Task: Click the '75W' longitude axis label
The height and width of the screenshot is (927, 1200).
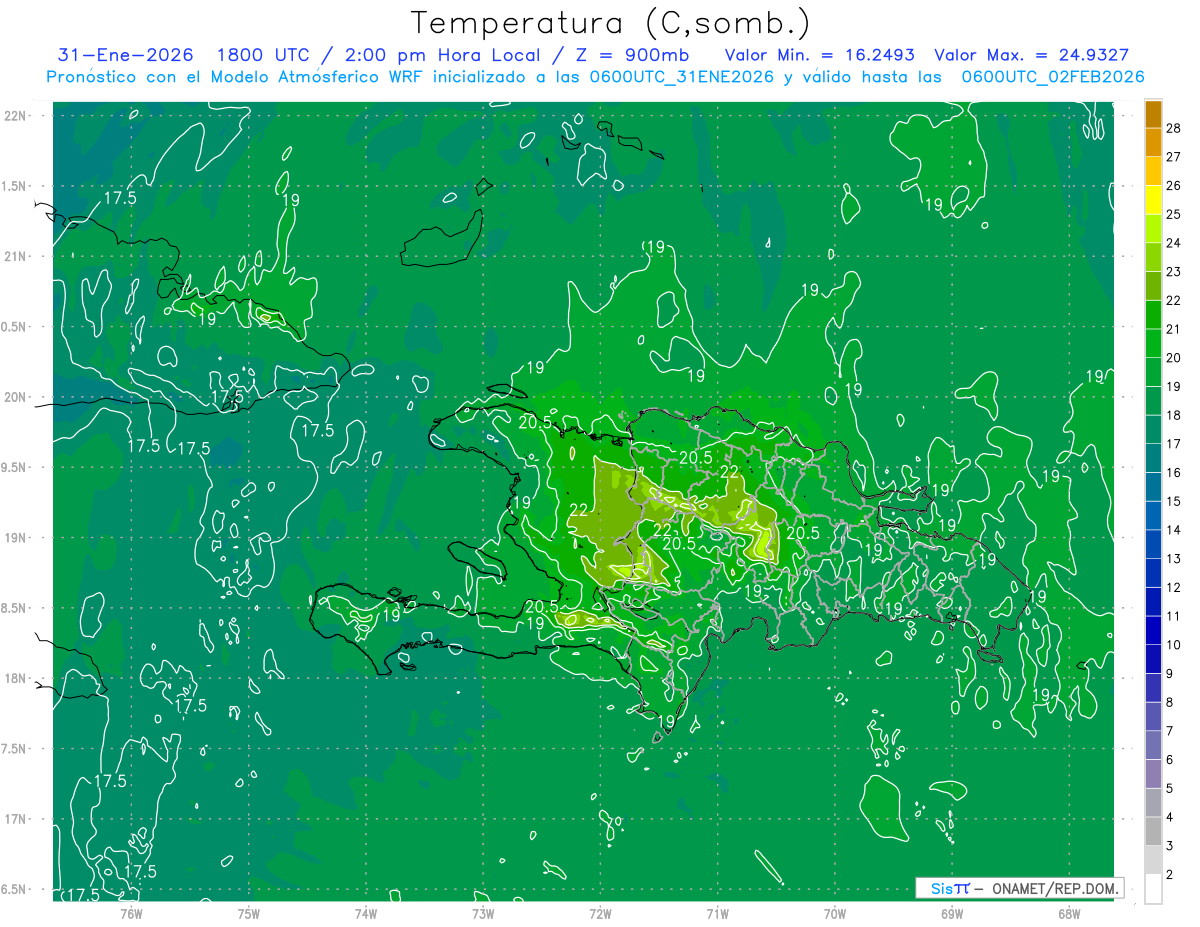Action: (x=249, y=913)
